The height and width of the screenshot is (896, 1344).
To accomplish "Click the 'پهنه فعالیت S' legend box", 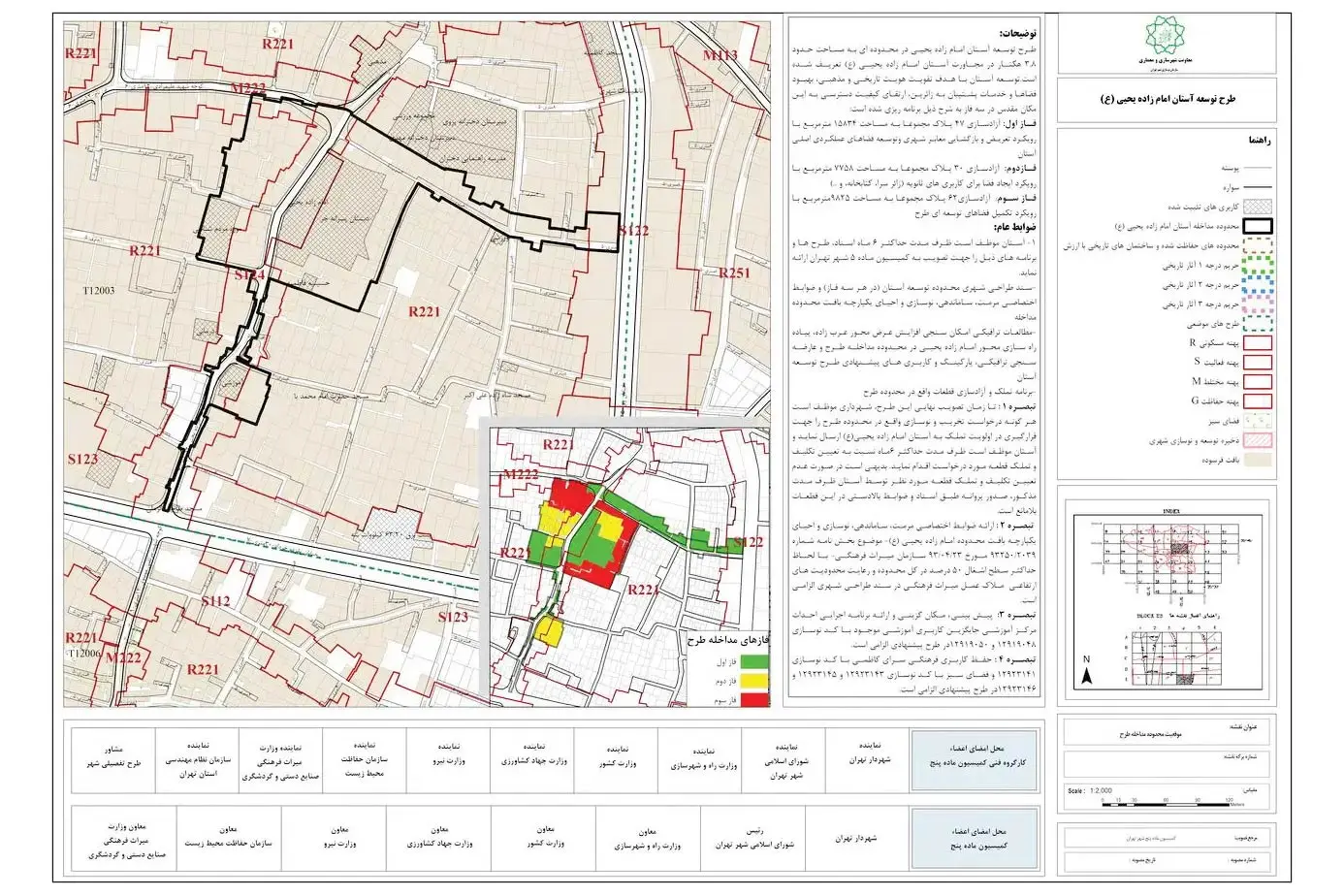I will point(1256,362).
